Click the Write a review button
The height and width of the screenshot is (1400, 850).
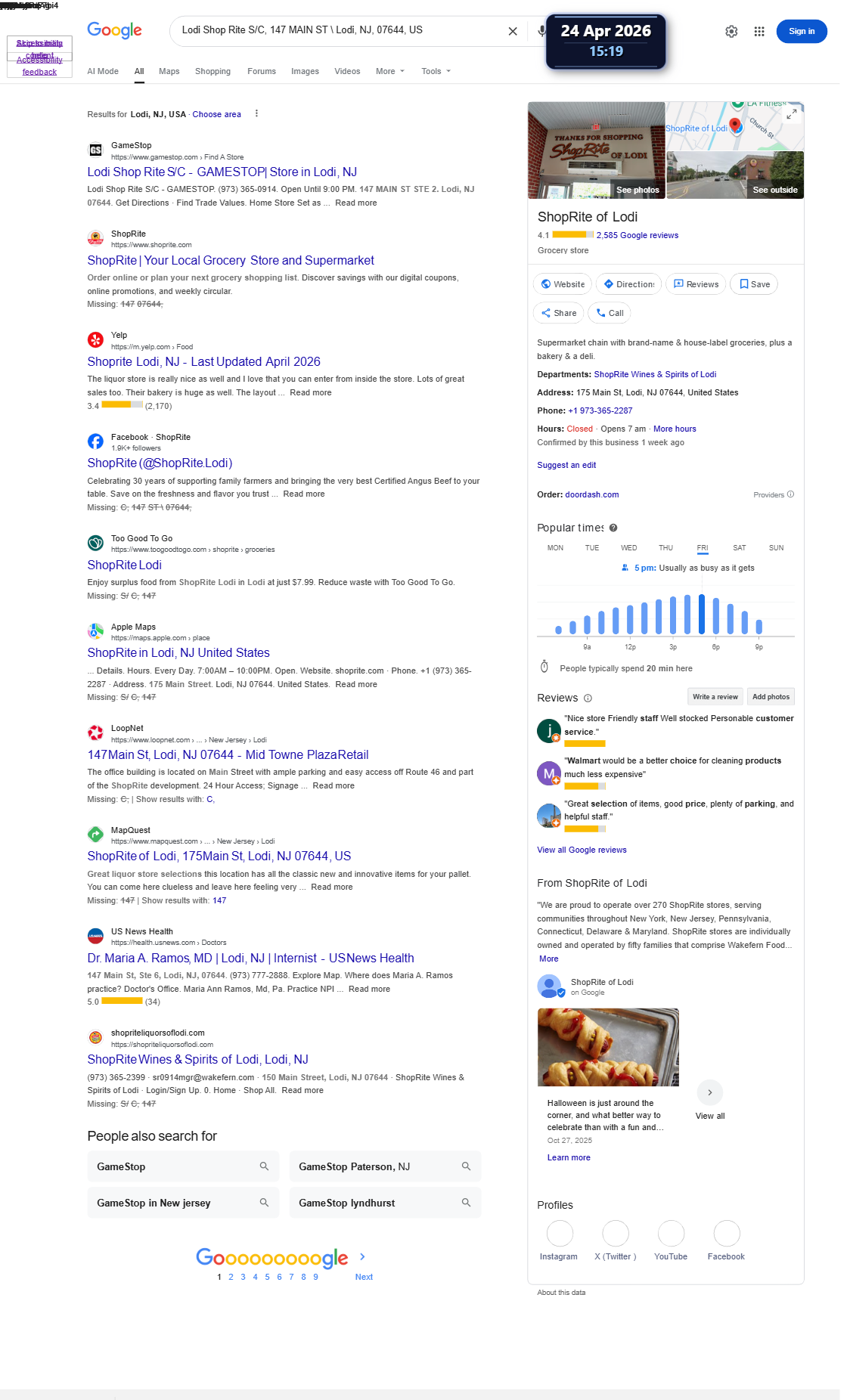pos(715,697)
